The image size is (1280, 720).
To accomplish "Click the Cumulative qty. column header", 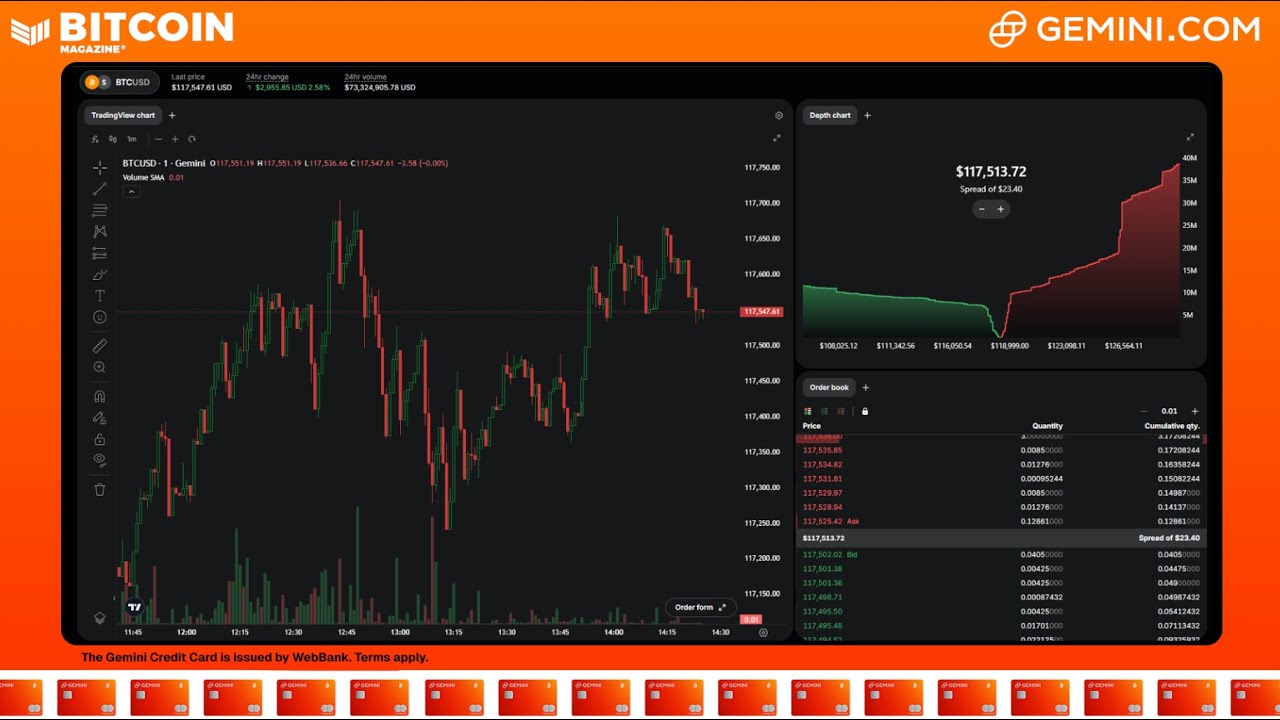I will click(1172, 426).
